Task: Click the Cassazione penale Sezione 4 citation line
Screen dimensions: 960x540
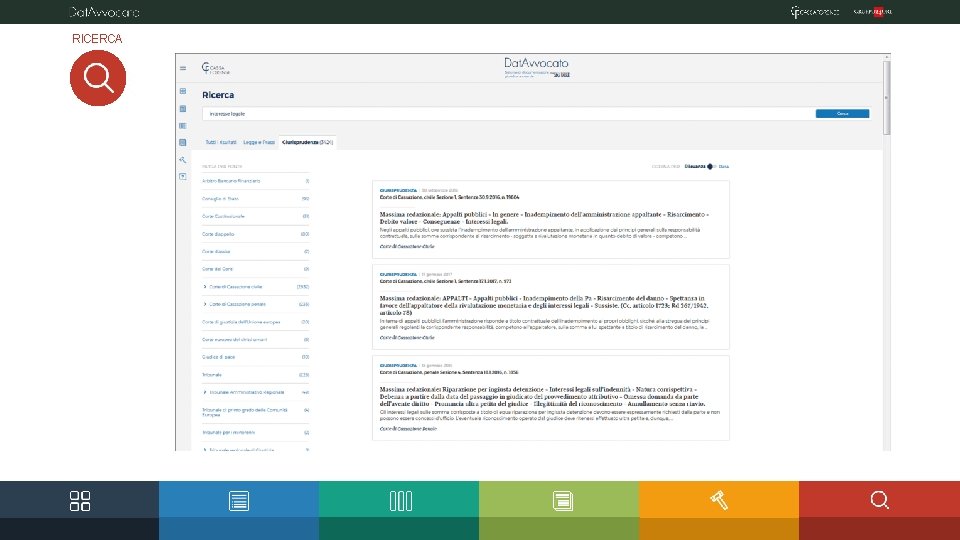Action: 449,372
